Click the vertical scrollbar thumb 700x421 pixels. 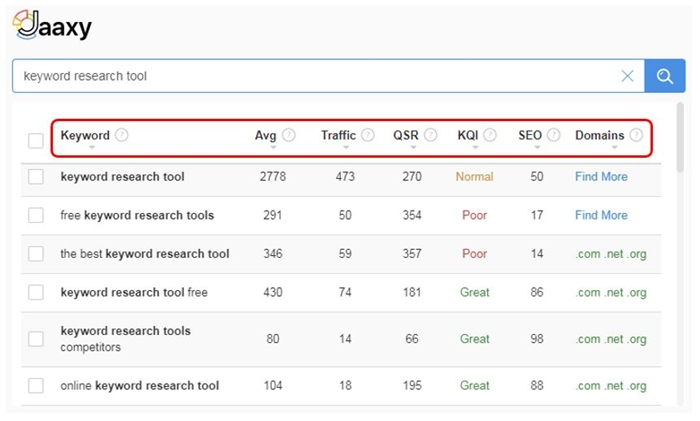(680, 137)
